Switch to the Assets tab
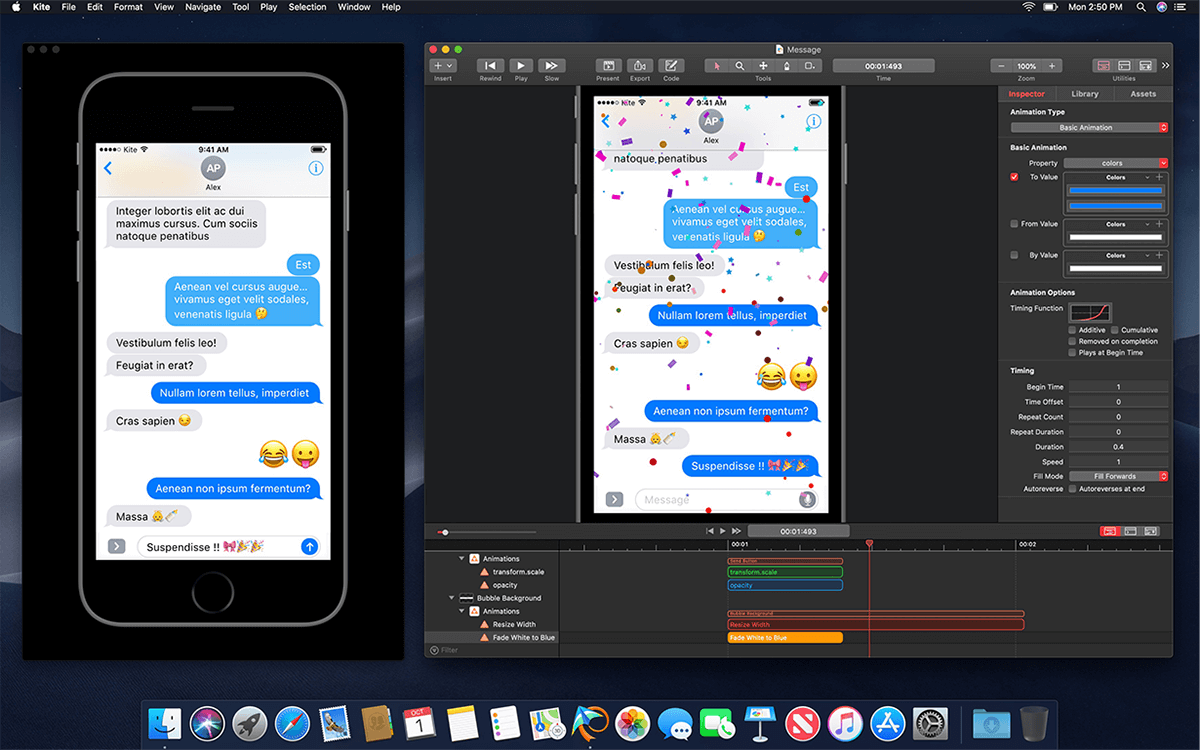 click(x=1143, y=94)
